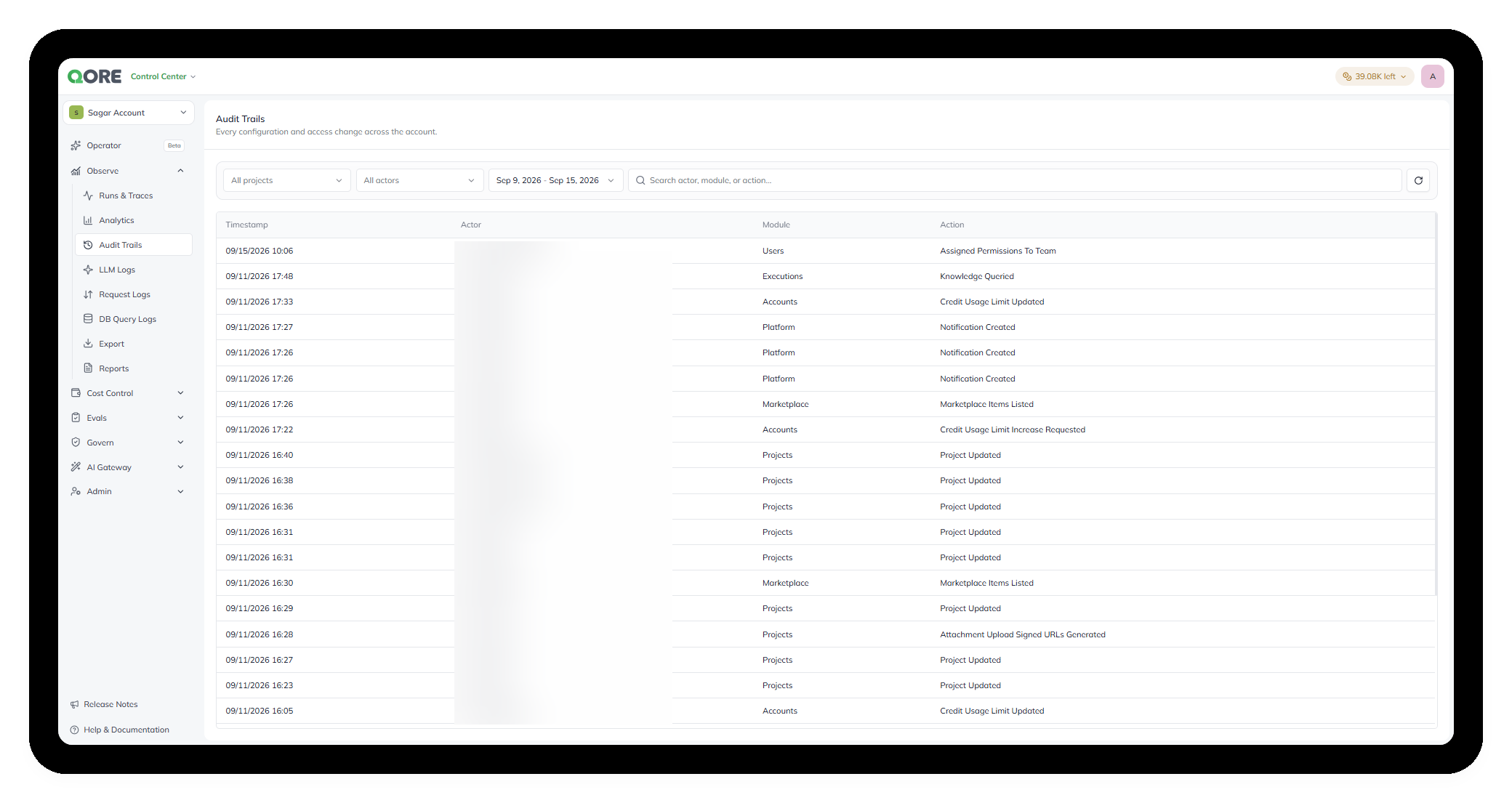Viewport: 1512px width, 803px height.
Task: Click timestamp 09/11/2026 17:33
Action: [260, 302]
